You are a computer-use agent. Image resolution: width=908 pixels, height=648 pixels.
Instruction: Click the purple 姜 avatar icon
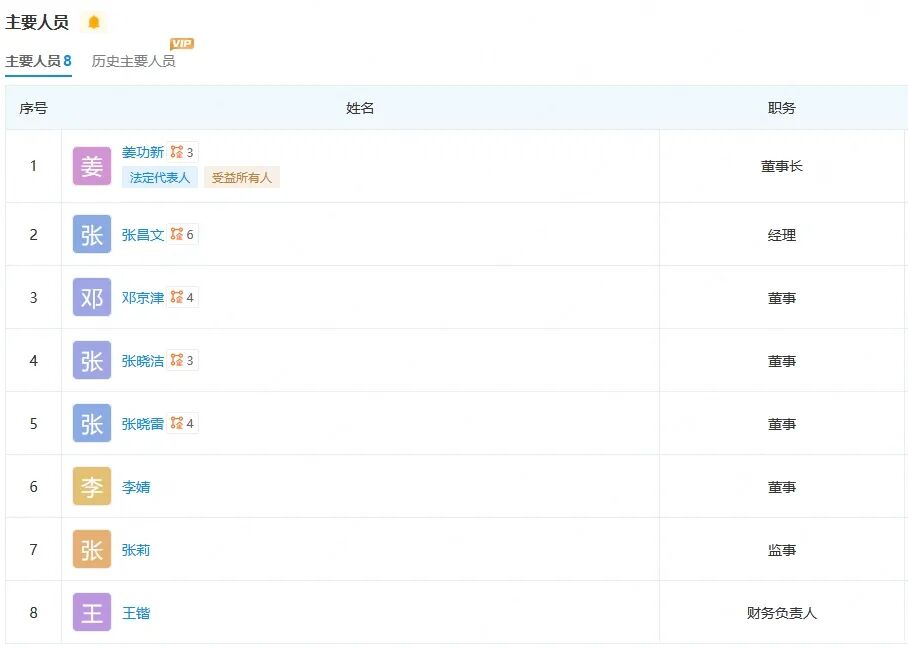[x=91, y=166]
